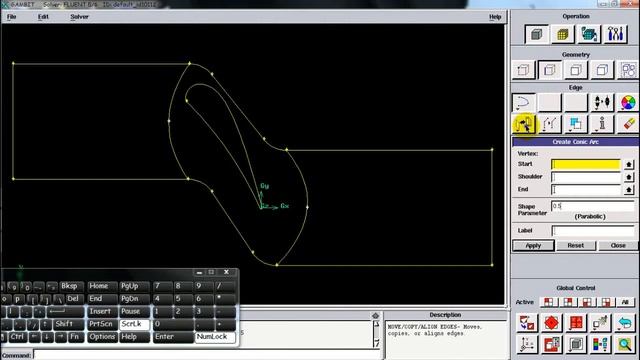Click the Select Preset Configuration red grid icon
The width and height of the screenshot is (640, 360).
coord(576,323)
